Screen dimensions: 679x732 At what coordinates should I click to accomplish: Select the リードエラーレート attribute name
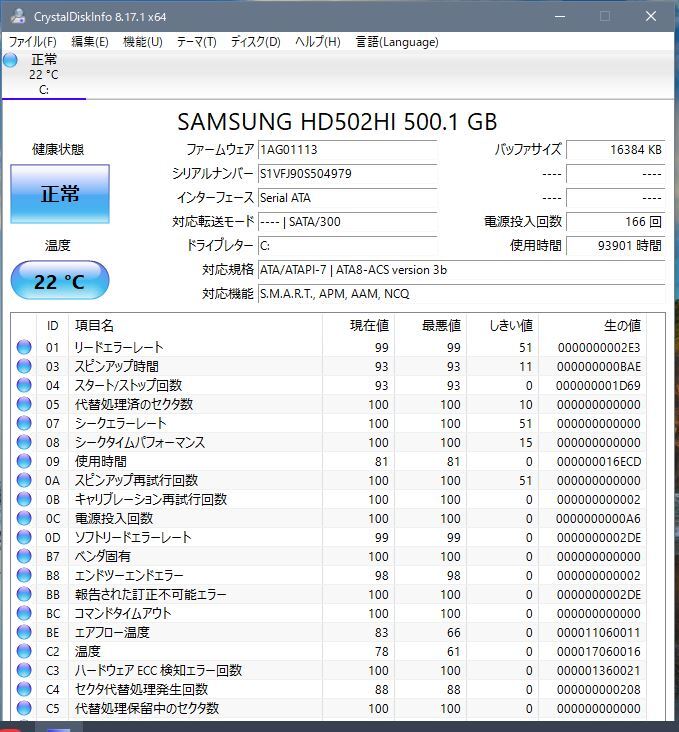pyautogui.click(x=119, y=347)
